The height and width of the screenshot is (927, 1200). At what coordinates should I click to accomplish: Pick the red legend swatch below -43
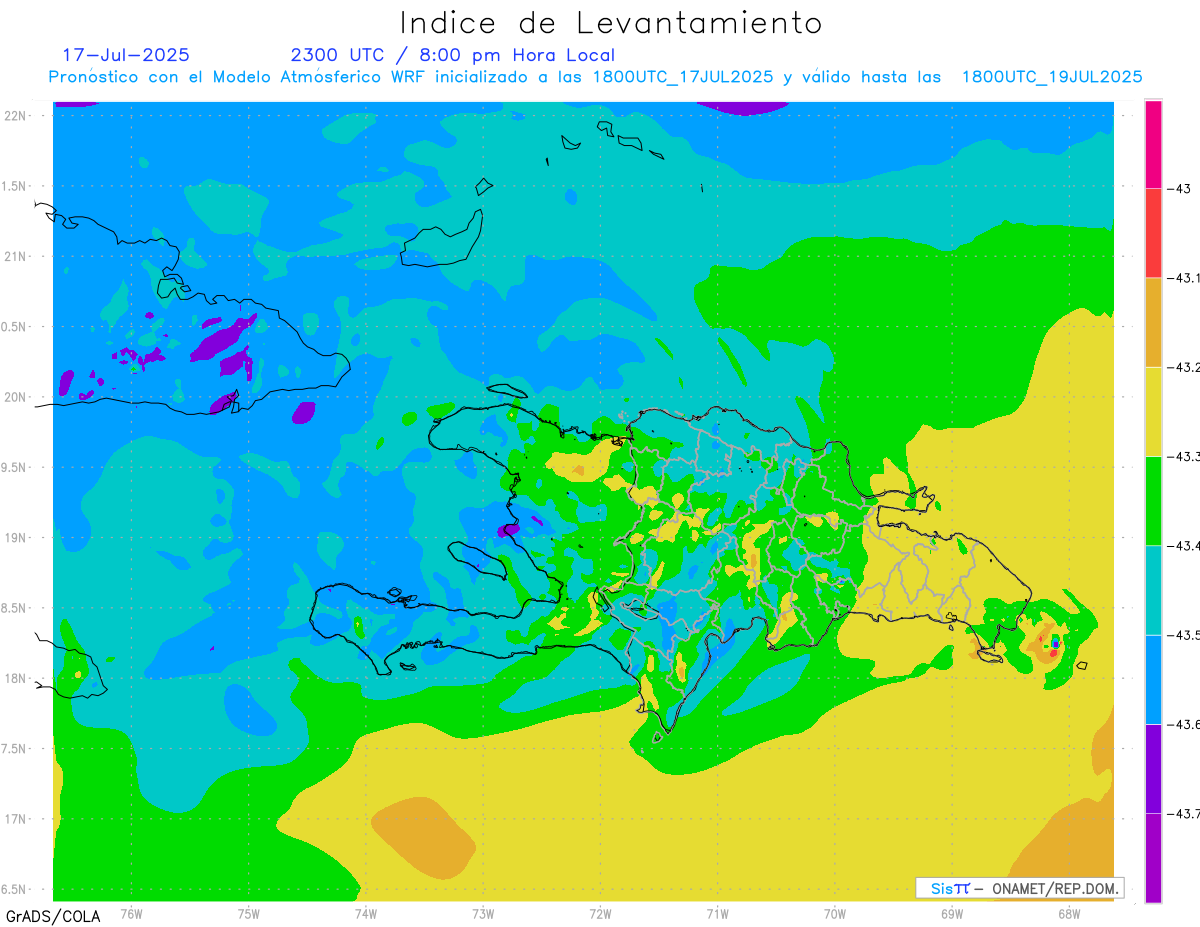(x=1153, y=233)
